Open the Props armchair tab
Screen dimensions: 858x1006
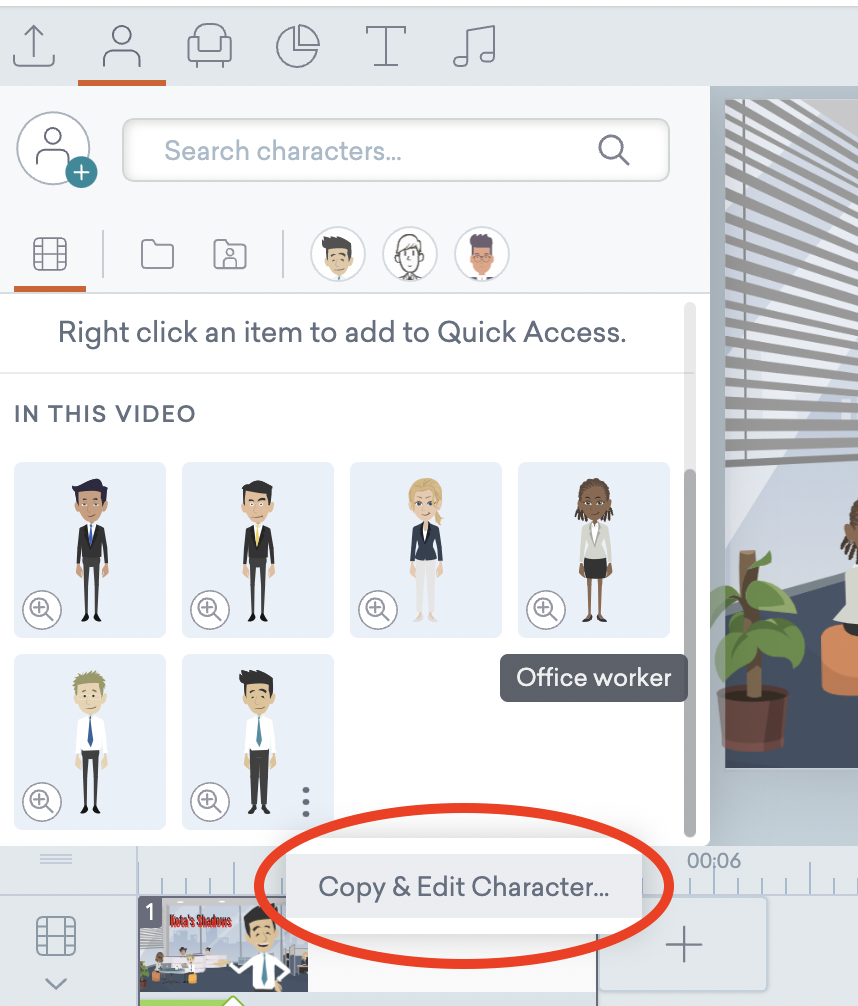pos(209,46)
